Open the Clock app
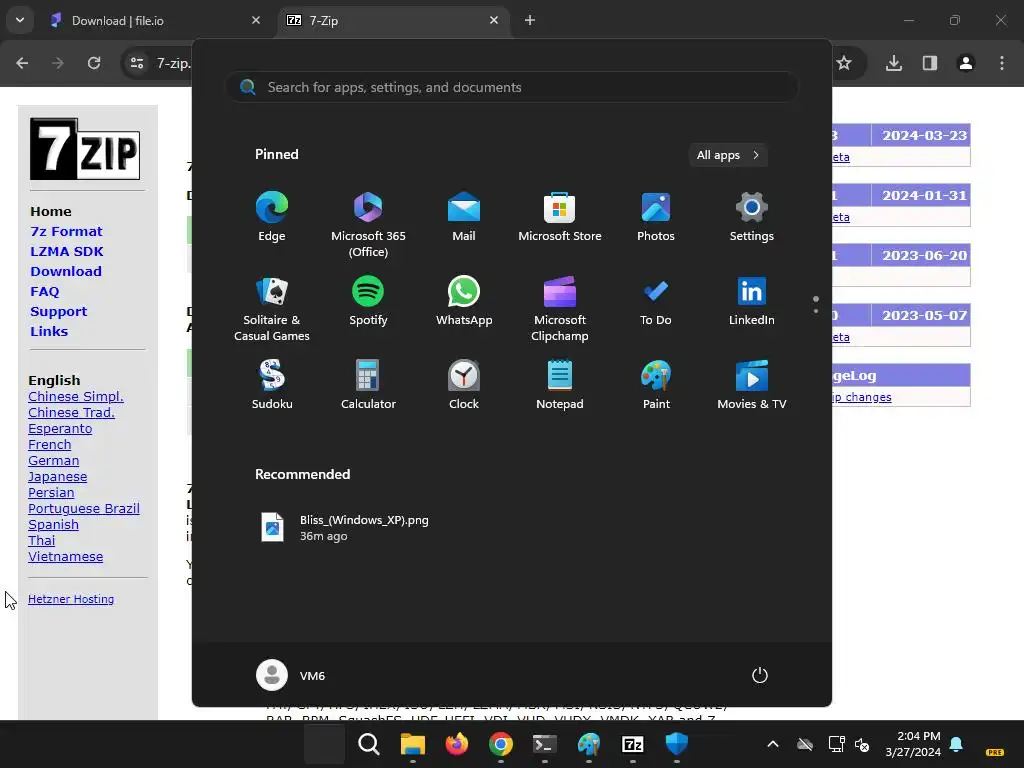This screenshot has height=768, width=1024. click(x=464, y=385)
